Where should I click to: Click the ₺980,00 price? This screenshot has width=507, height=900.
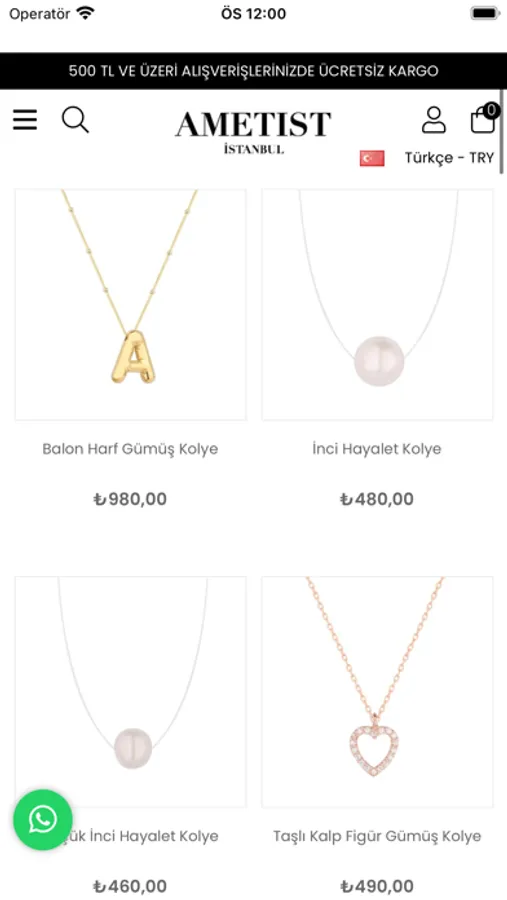pos(130,499)
